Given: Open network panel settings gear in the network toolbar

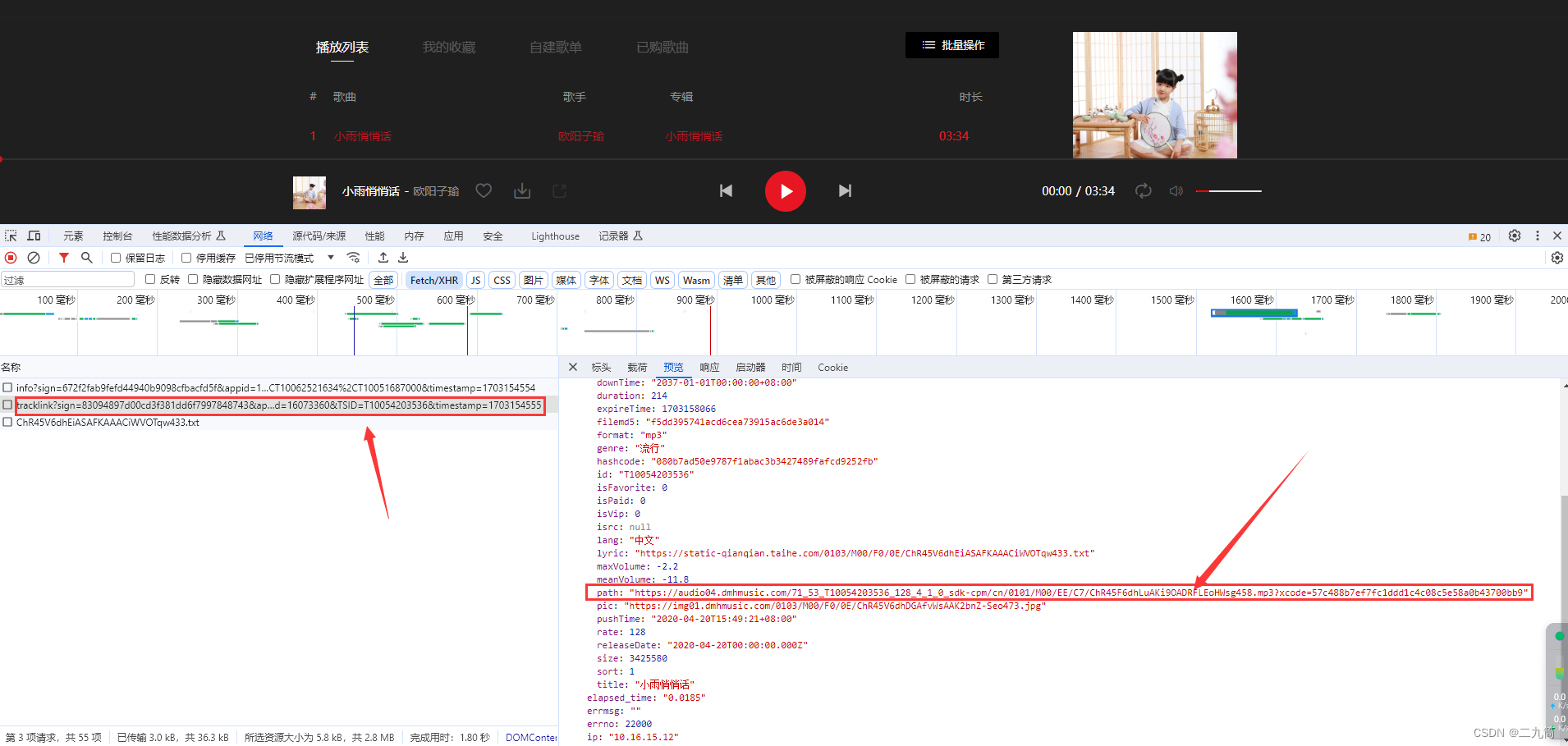Looking at the screenshot, I should pos(1557,258).
